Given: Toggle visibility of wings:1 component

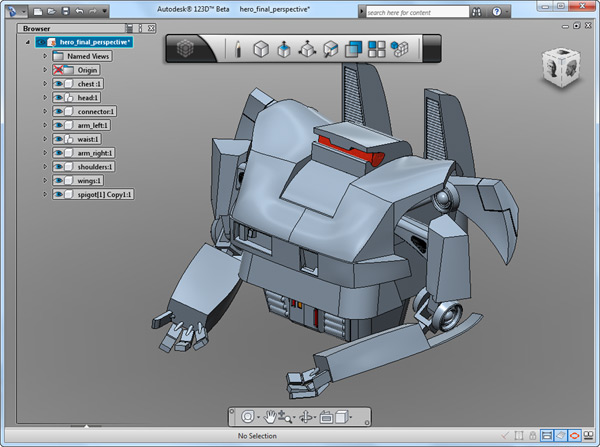Looking at the screenshot, I should (58, 180).
